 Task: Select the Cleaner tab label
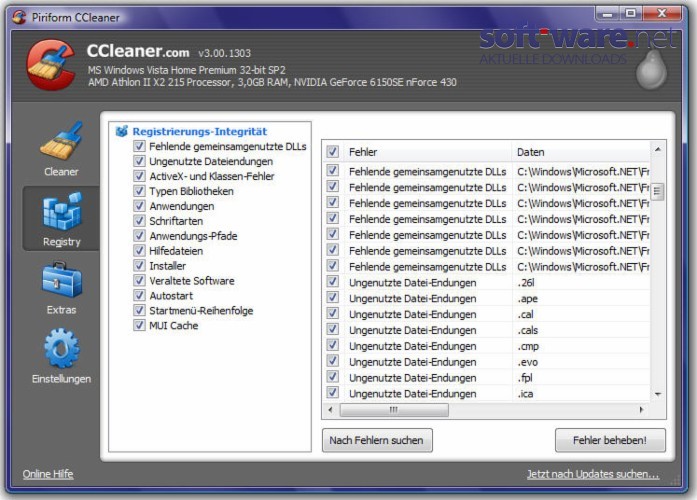click(61, 172)
